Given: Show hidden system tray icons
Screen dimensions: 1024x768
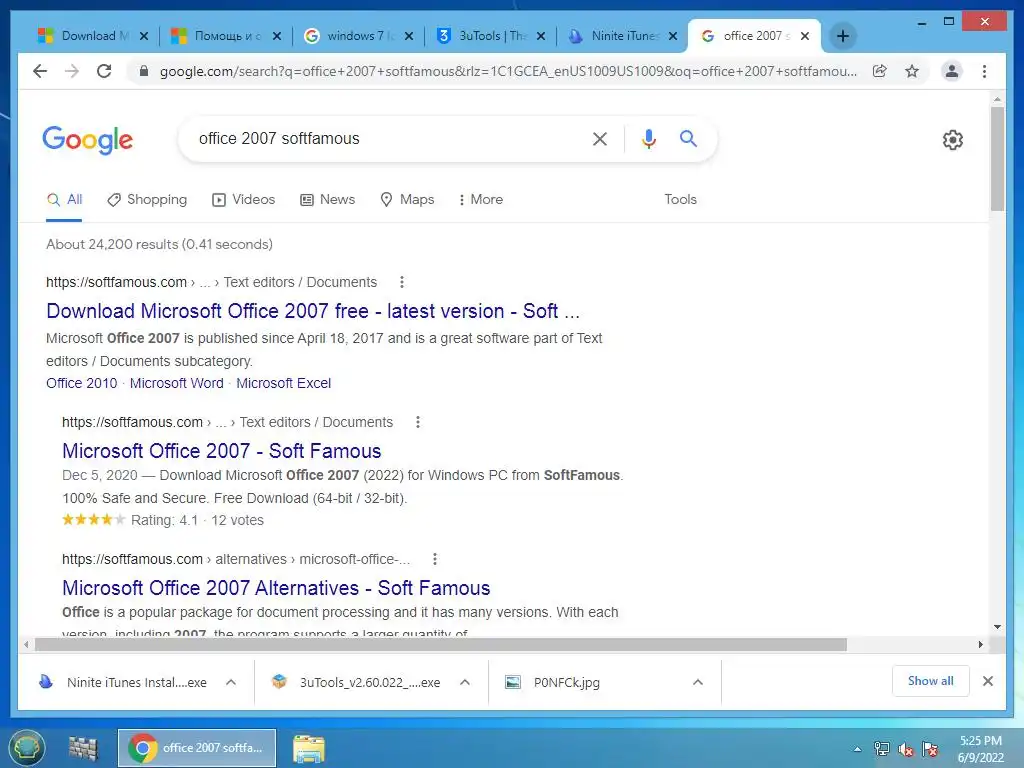Looking at the screenshot, I should [x=857, y=749].
